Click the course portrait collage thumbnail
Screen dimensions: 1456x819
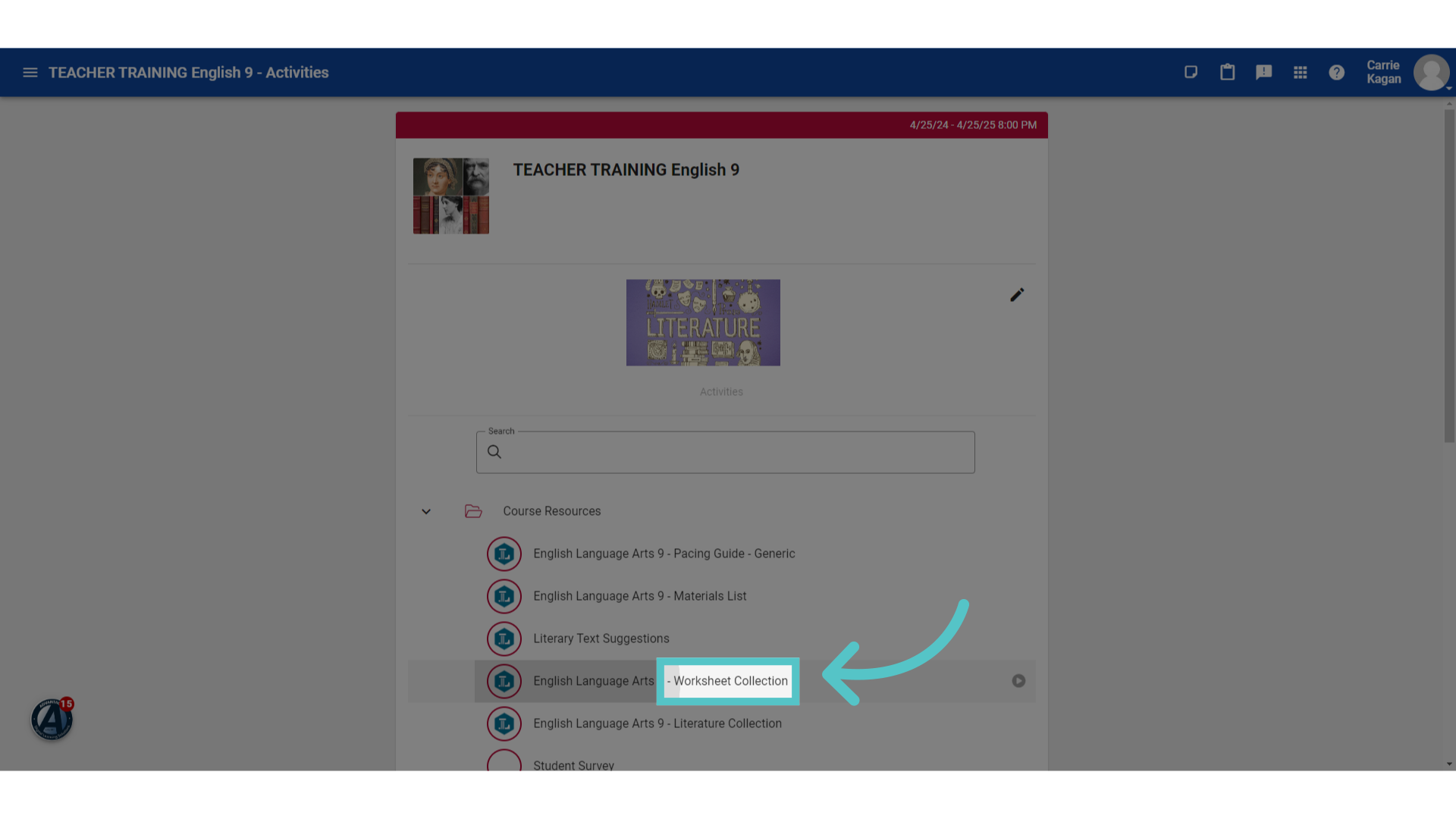pyautogui.click(x=451, y=196)
